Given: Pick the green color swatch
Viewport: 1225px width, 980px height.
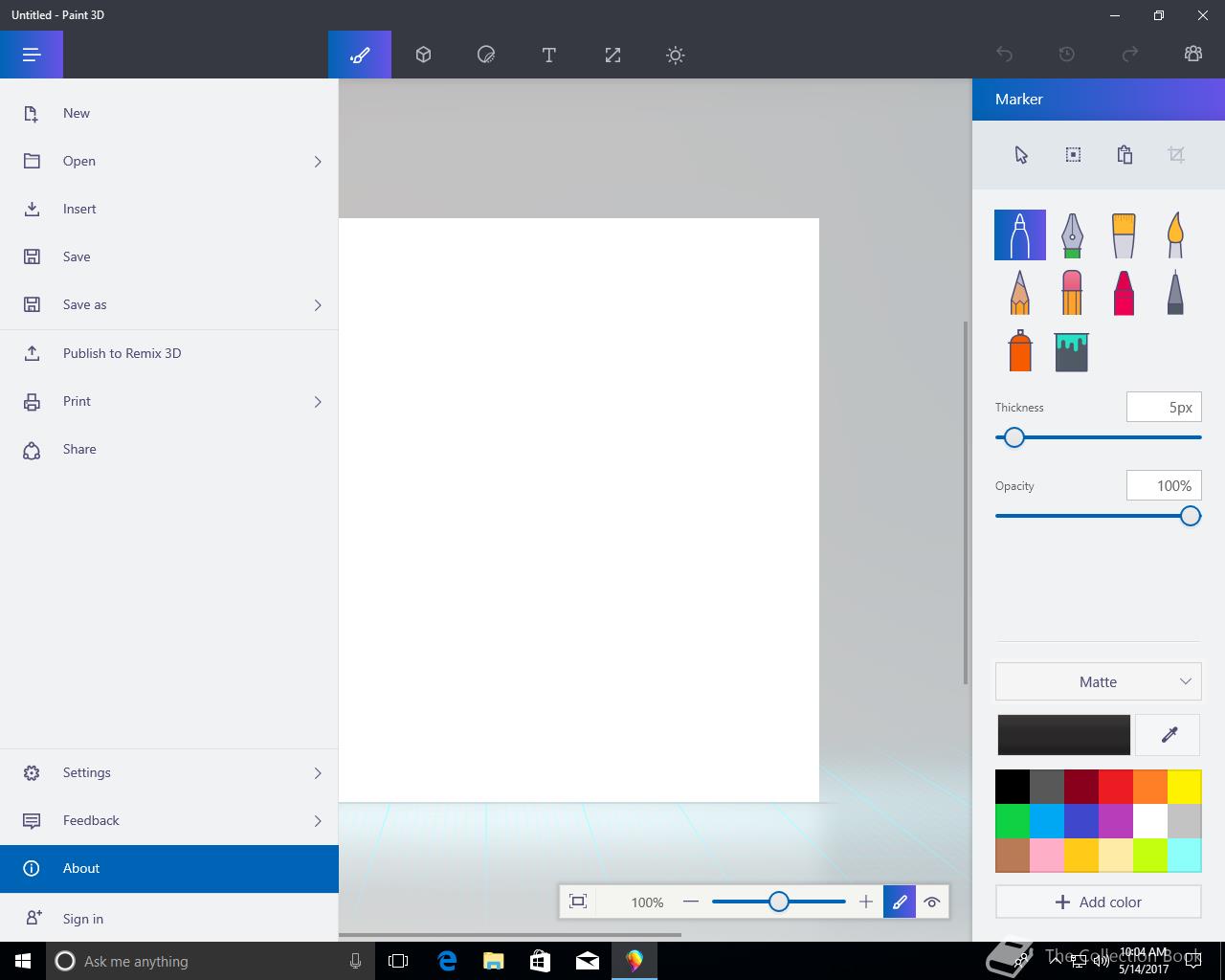Looking at the screenshot, I should 1013,821.
